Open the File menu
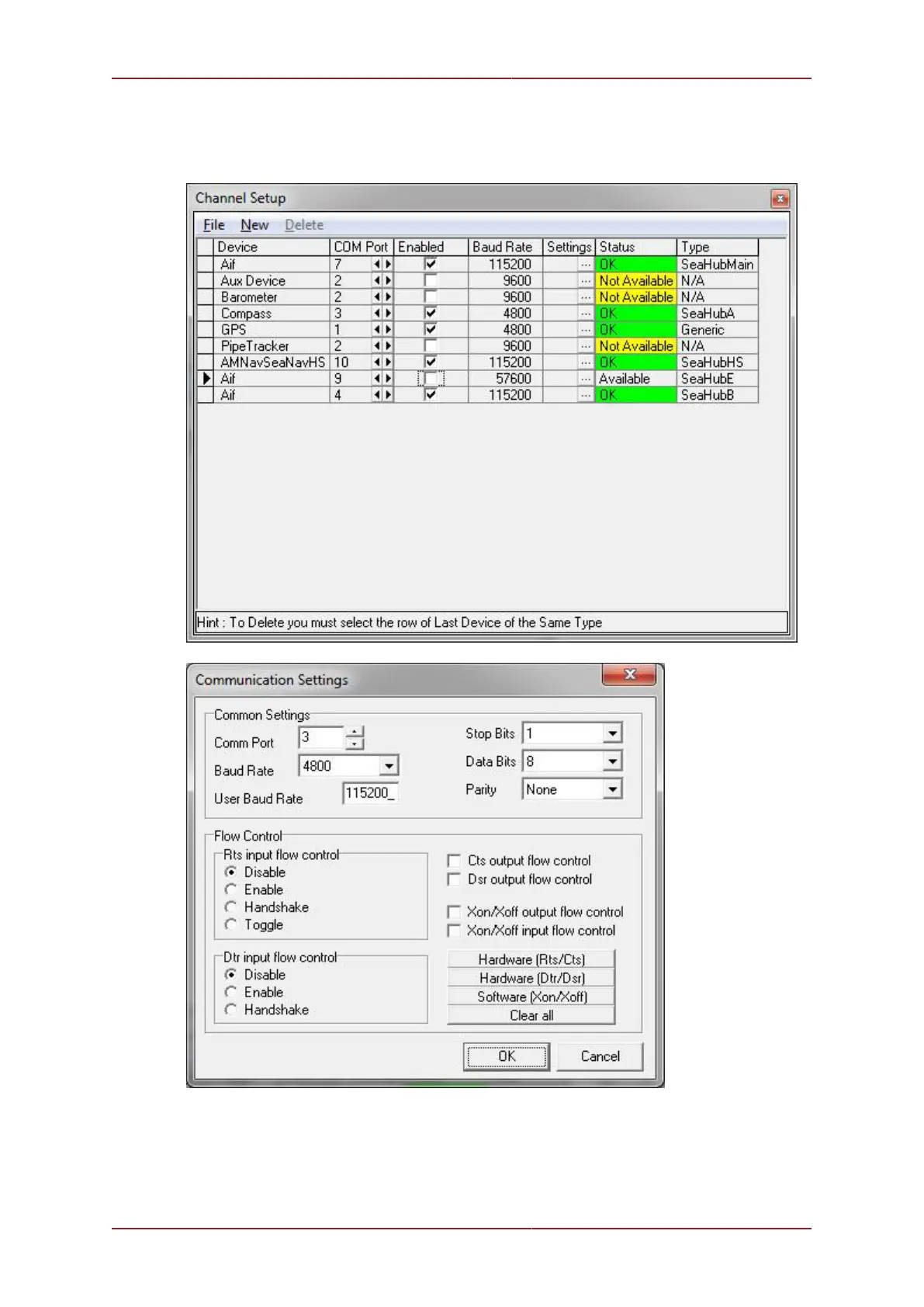The width and height of the screenshot is (924, 1307). click(213, 225)
